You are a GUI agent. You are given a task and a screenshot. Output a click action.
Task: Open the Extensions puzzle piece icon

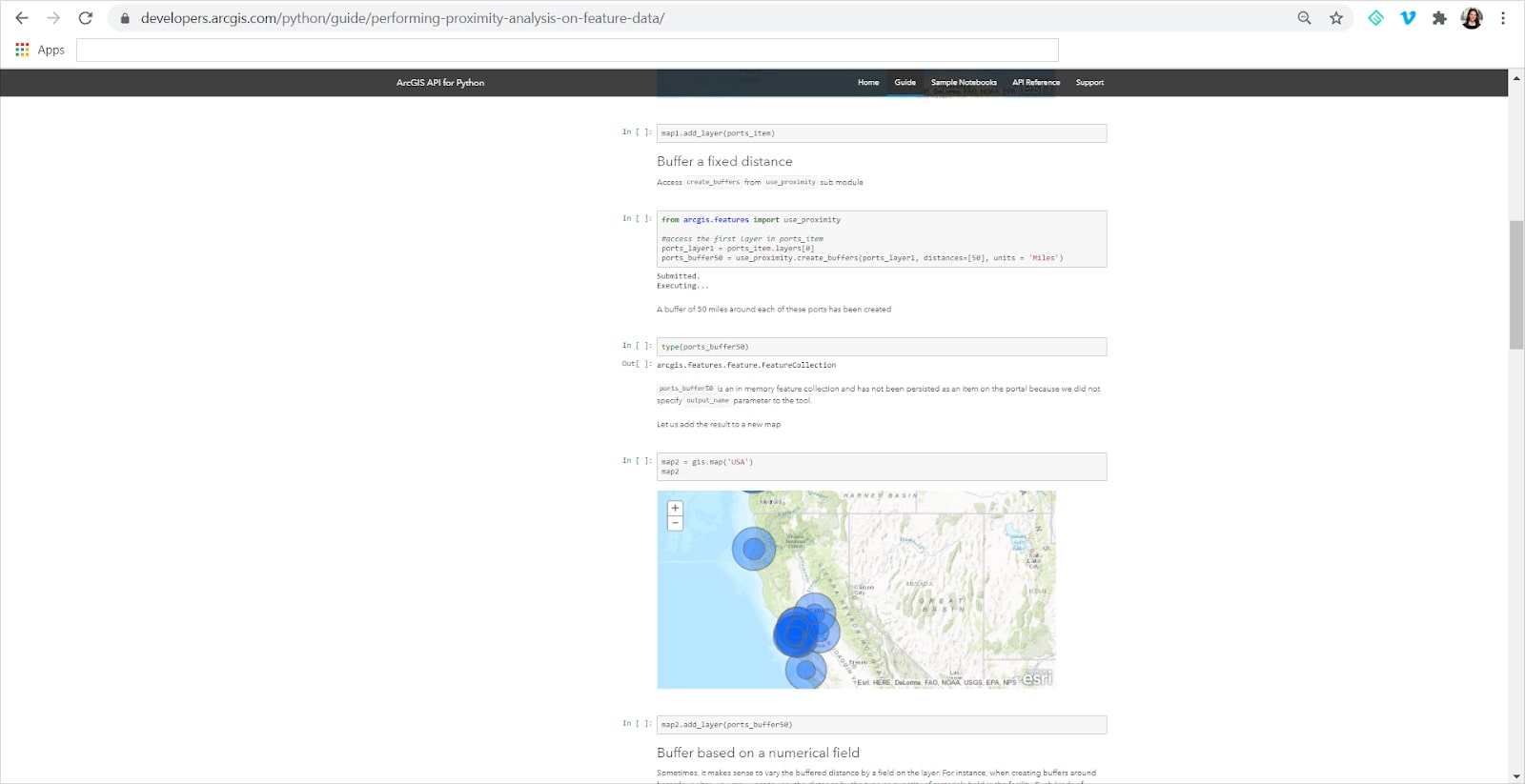1439,18
